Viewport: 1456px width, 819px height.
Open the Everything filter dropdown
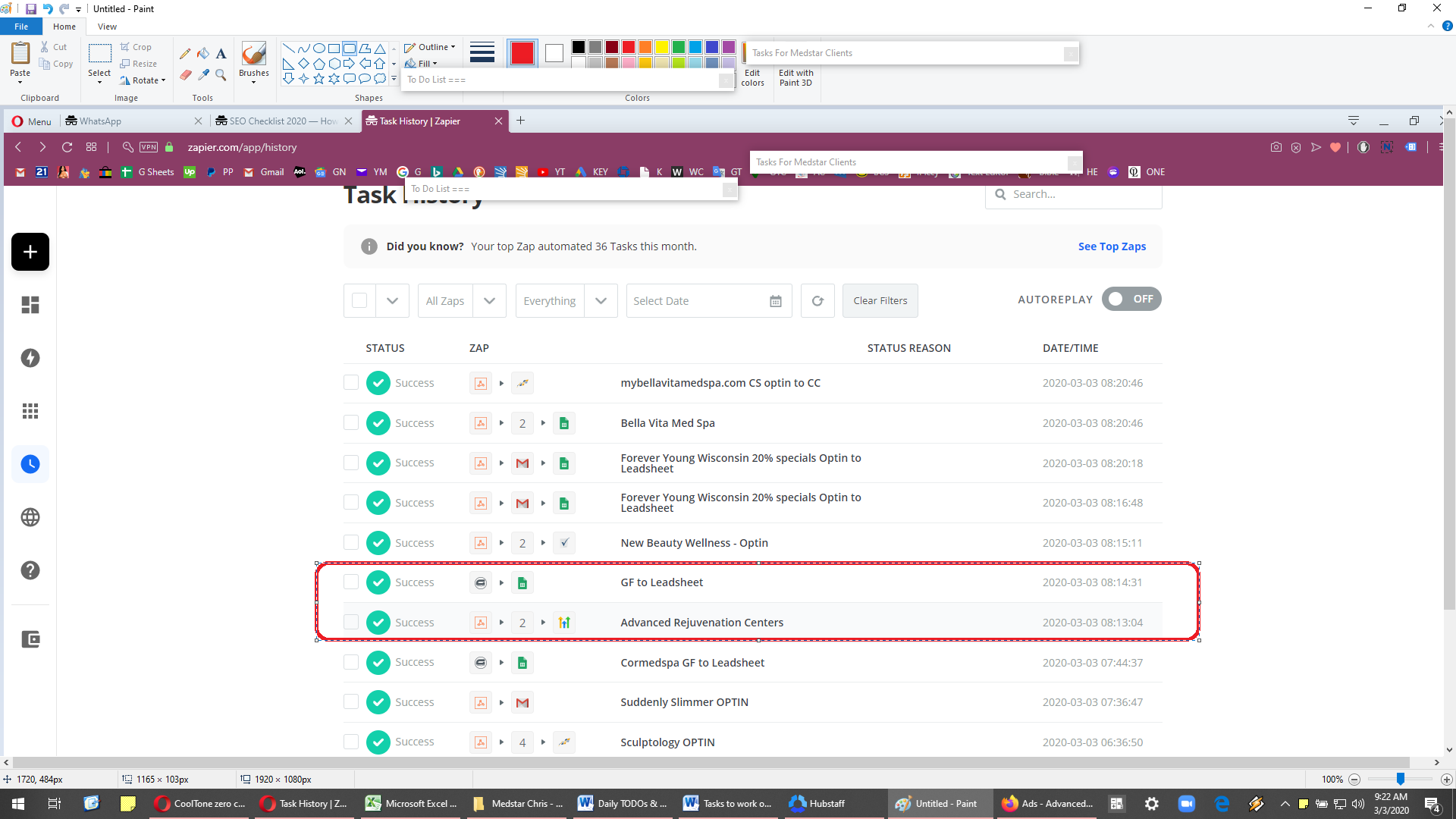click(x=566, y=301)
